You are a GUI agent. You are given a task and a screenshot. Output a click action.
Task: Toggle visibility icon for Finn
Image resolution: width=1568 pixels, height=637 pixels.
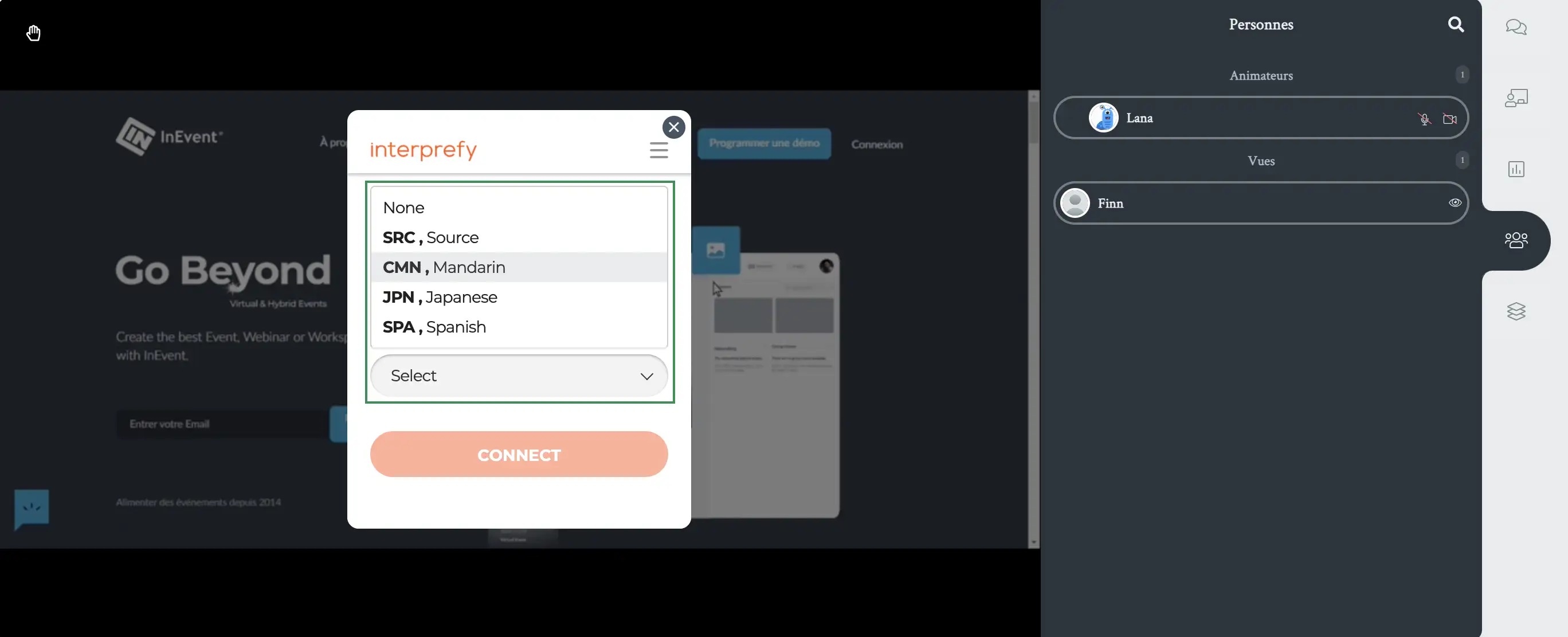coord(1454,203)
